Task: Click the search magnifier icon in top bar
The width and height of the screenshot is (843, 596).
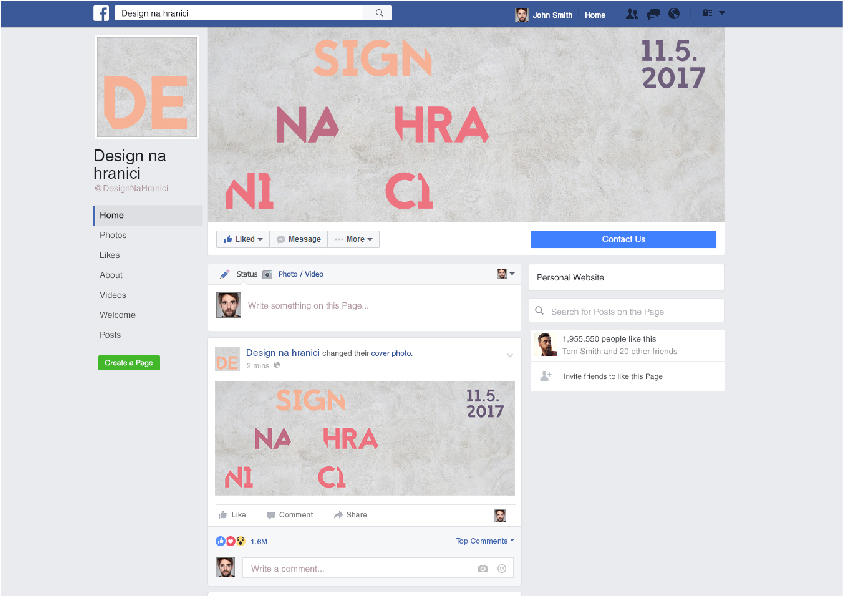Action: [379, 14]
